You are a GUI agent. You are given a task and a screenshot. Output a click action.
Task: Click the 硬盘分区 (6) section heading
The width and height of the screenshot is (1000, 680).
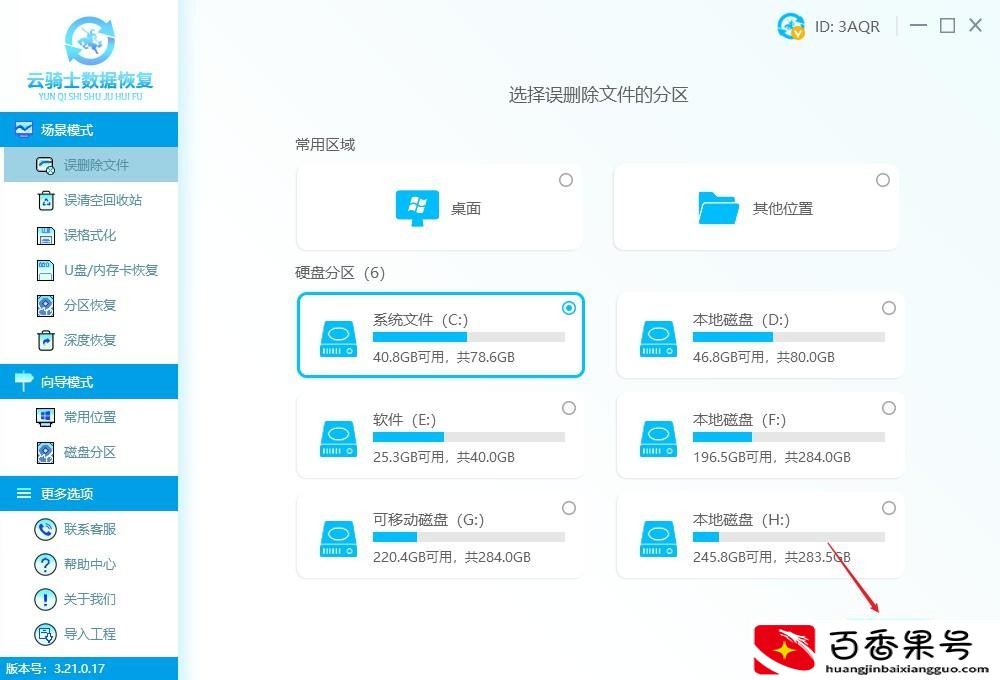(x=340, y=273)
